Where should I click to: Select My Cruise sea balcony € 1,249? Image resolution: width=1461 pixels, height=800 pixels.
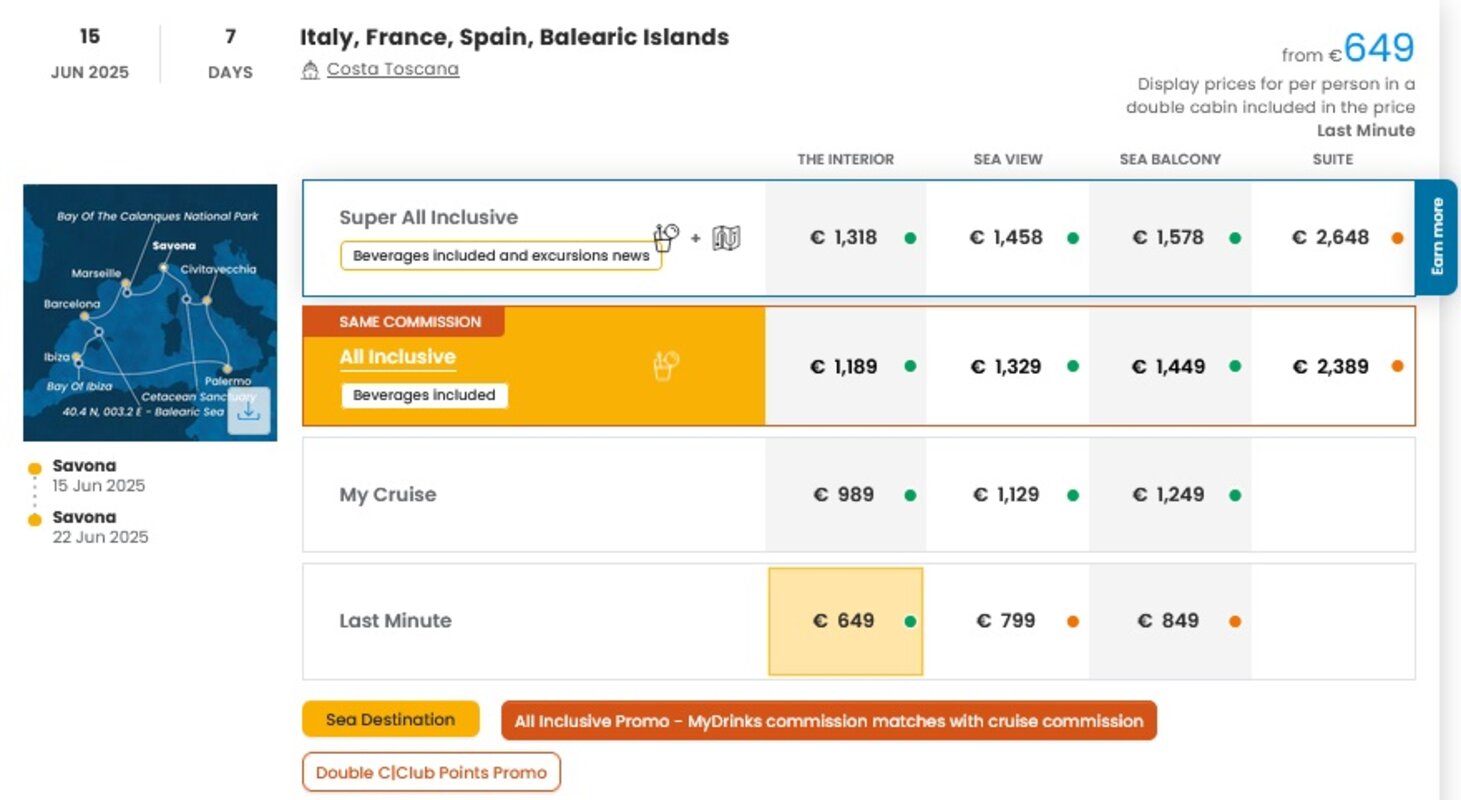click(x=1169, y=494)
